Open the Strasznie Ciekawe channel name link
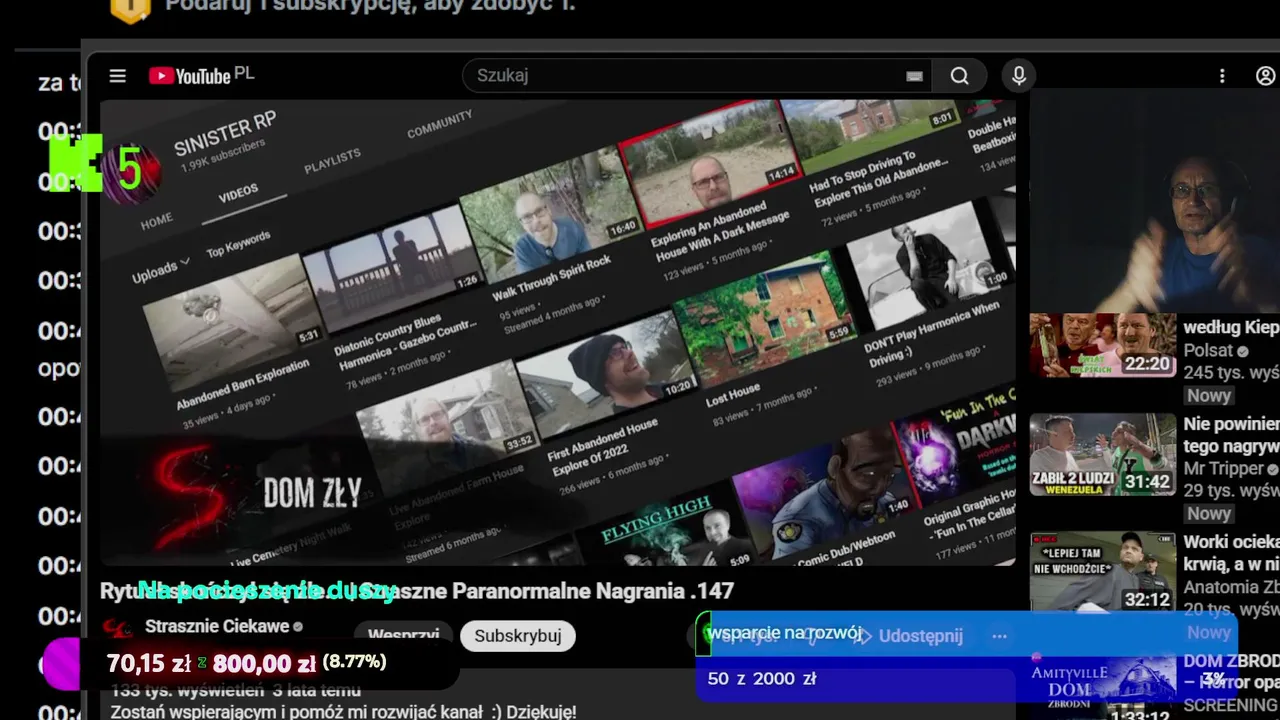This screenshot has height=720, width=1280. coord(217,627)
